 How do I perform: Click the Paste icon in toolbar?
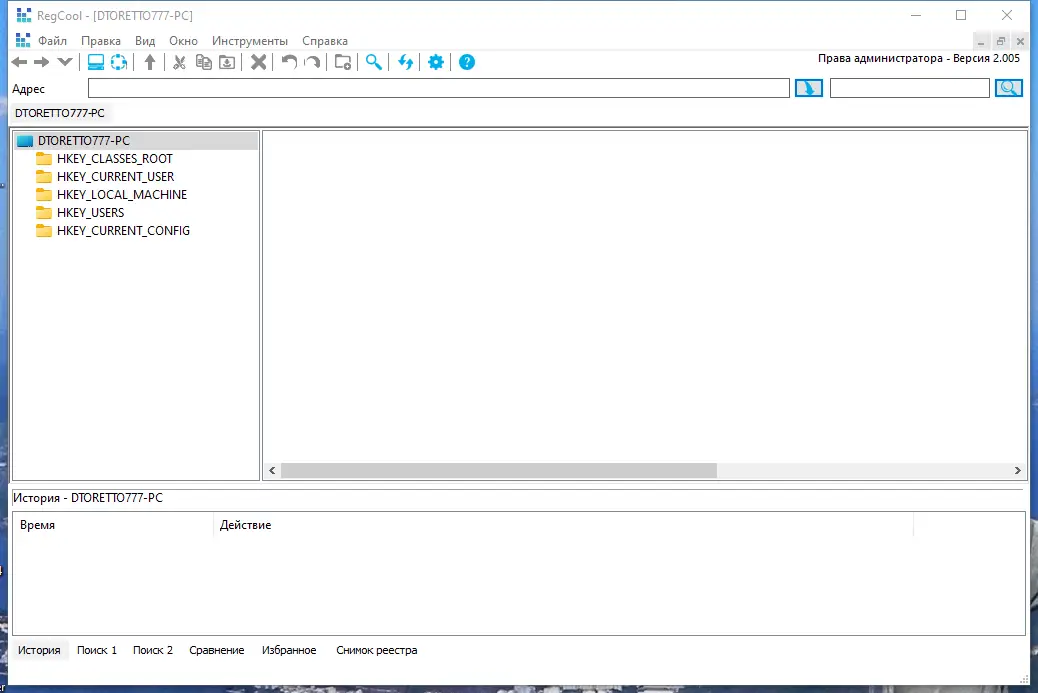click(x=227, y=62)
